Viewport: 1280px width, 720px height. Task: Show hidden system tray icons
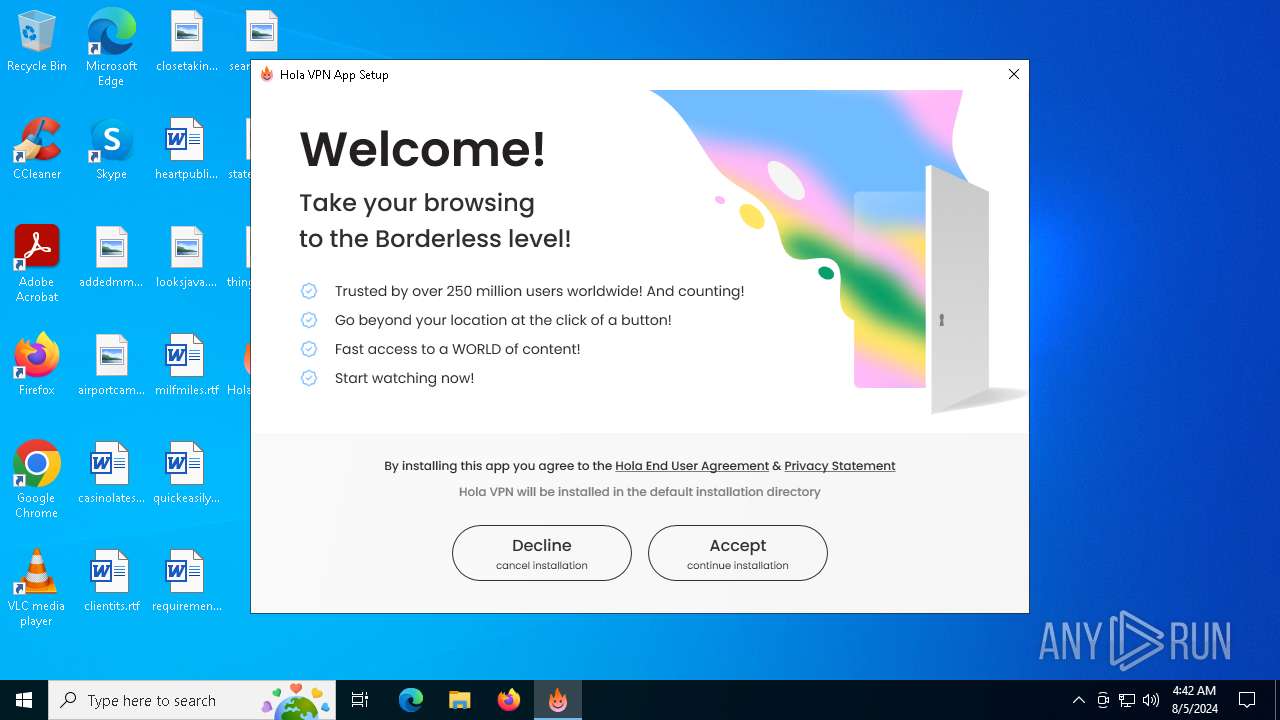1078,700
